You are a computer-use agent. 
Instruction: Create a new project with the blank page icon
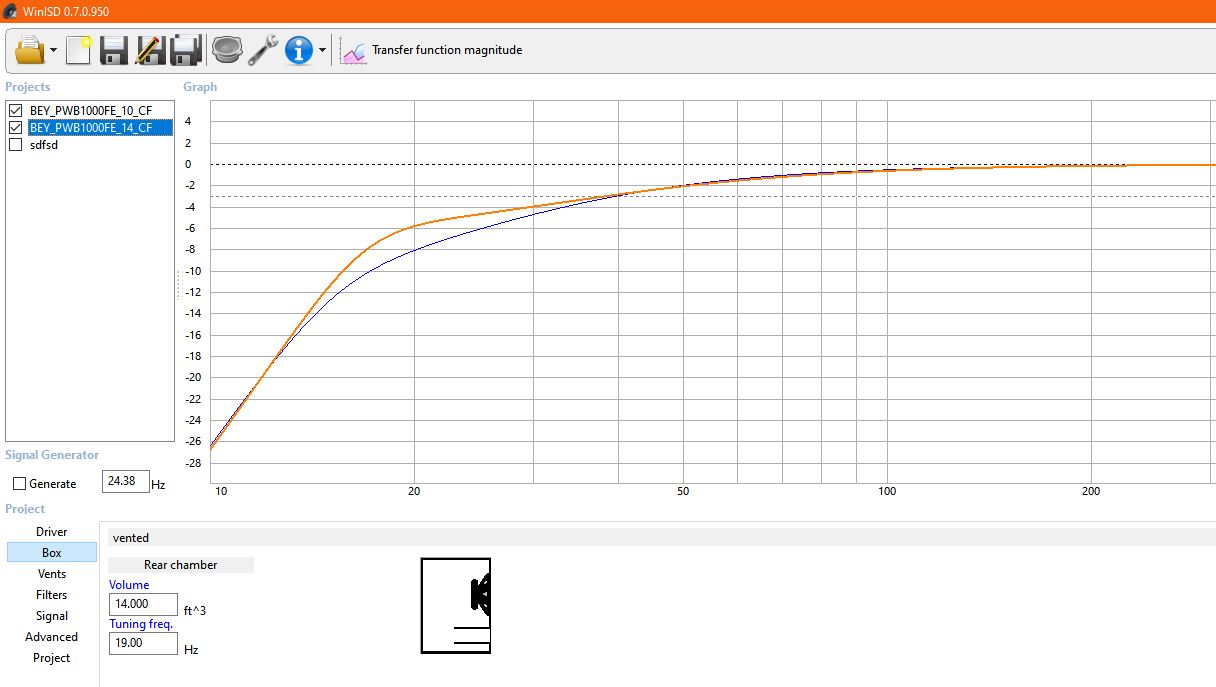pyautogui.click(x=79, y=50)
